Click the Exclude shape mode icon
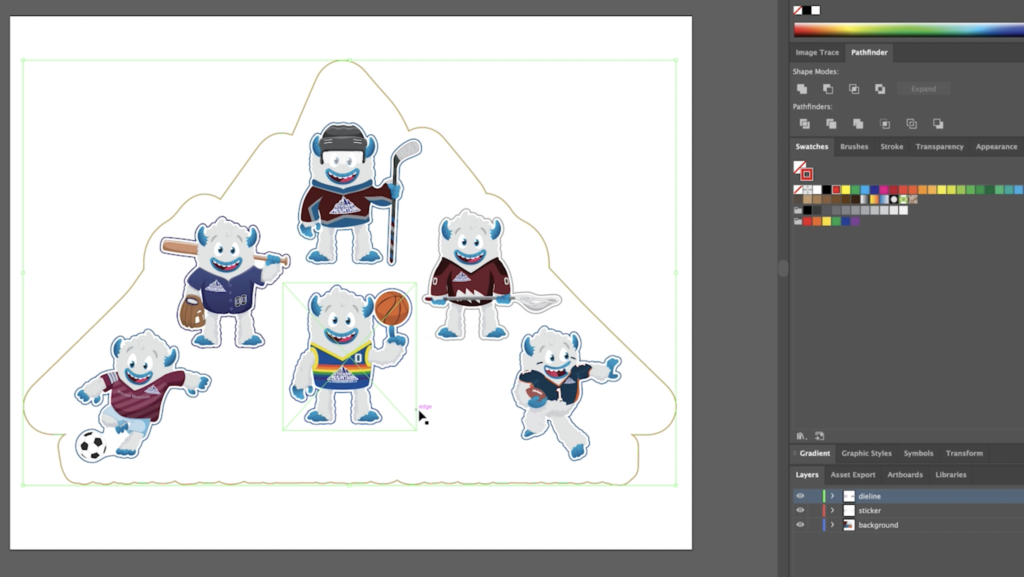Screen dimensions: 1024x577 click(x=880, y=89)
